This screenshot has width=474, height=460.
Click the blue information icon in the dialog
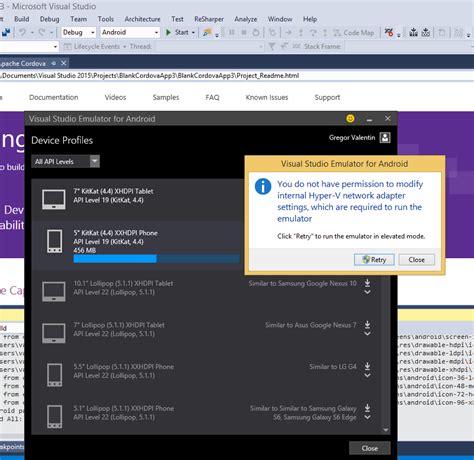pos(263,186)
